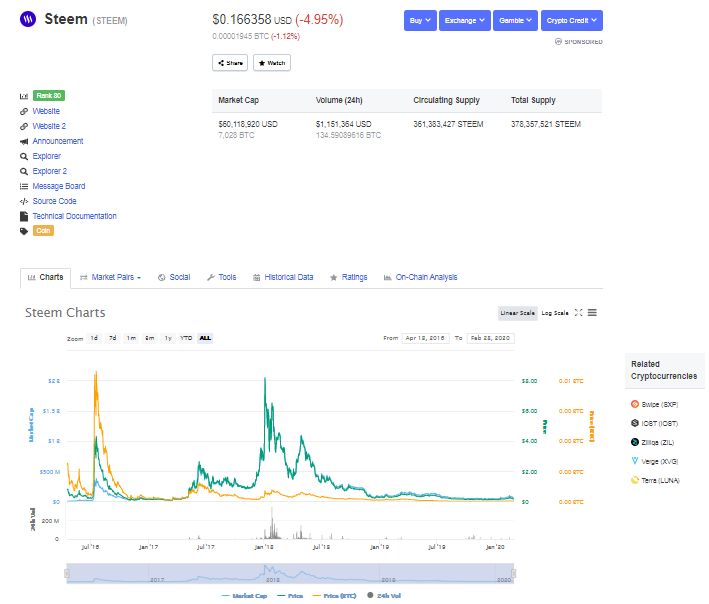Toggle the 24h Vol legend series
The height and width of the screenshot is (604, 709).
point(384,595)
